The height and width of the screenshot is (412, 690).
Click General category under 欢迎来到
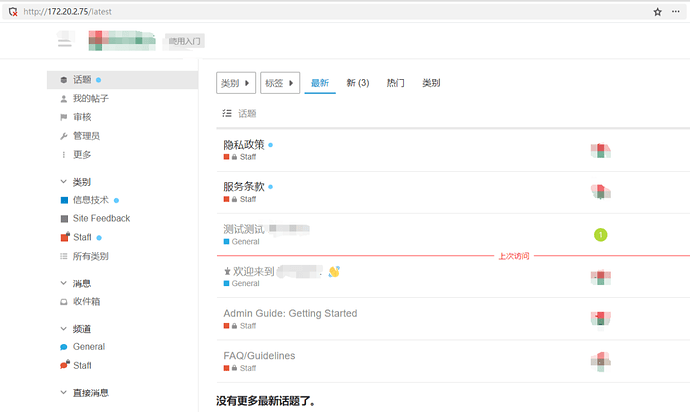[x=242, y=283]
